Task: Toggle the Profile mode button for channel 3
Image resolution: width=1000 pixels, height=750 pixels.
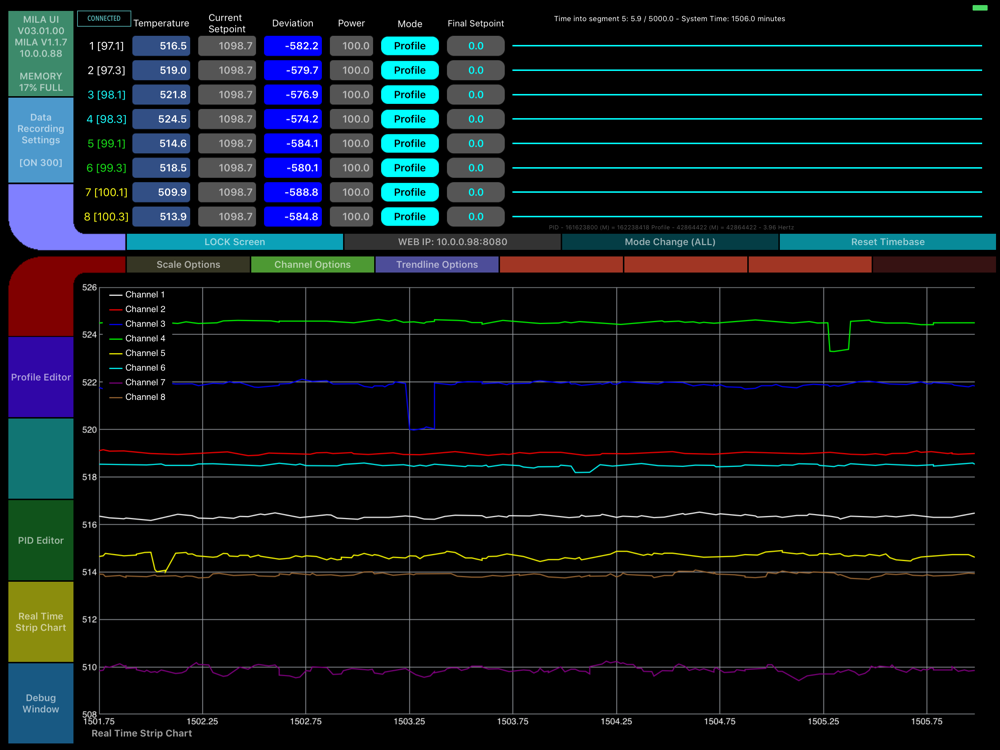Action: pos(409,94)
